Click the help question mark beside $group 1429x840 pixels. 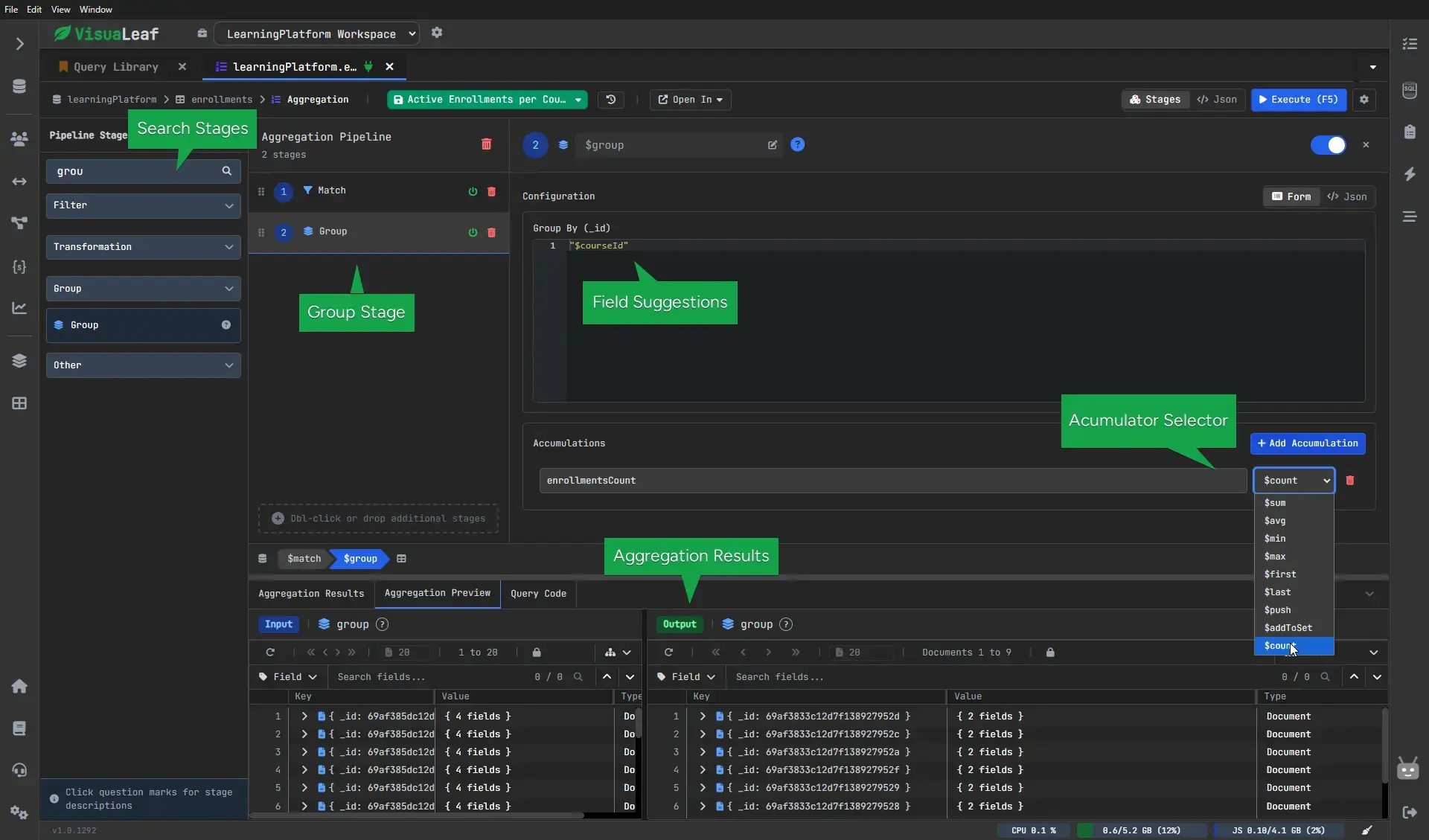[797, 144]
